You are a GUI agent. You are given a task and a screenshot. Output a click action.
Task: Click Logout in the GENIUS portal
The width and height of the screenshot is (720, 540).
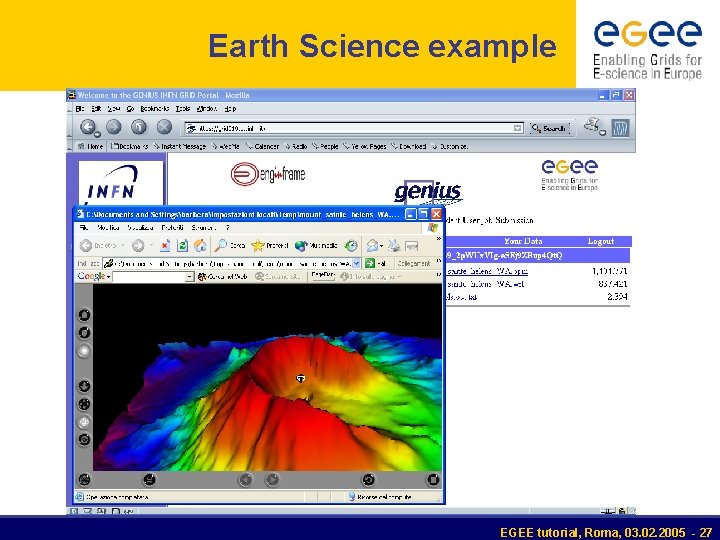(x=601, y=241)
